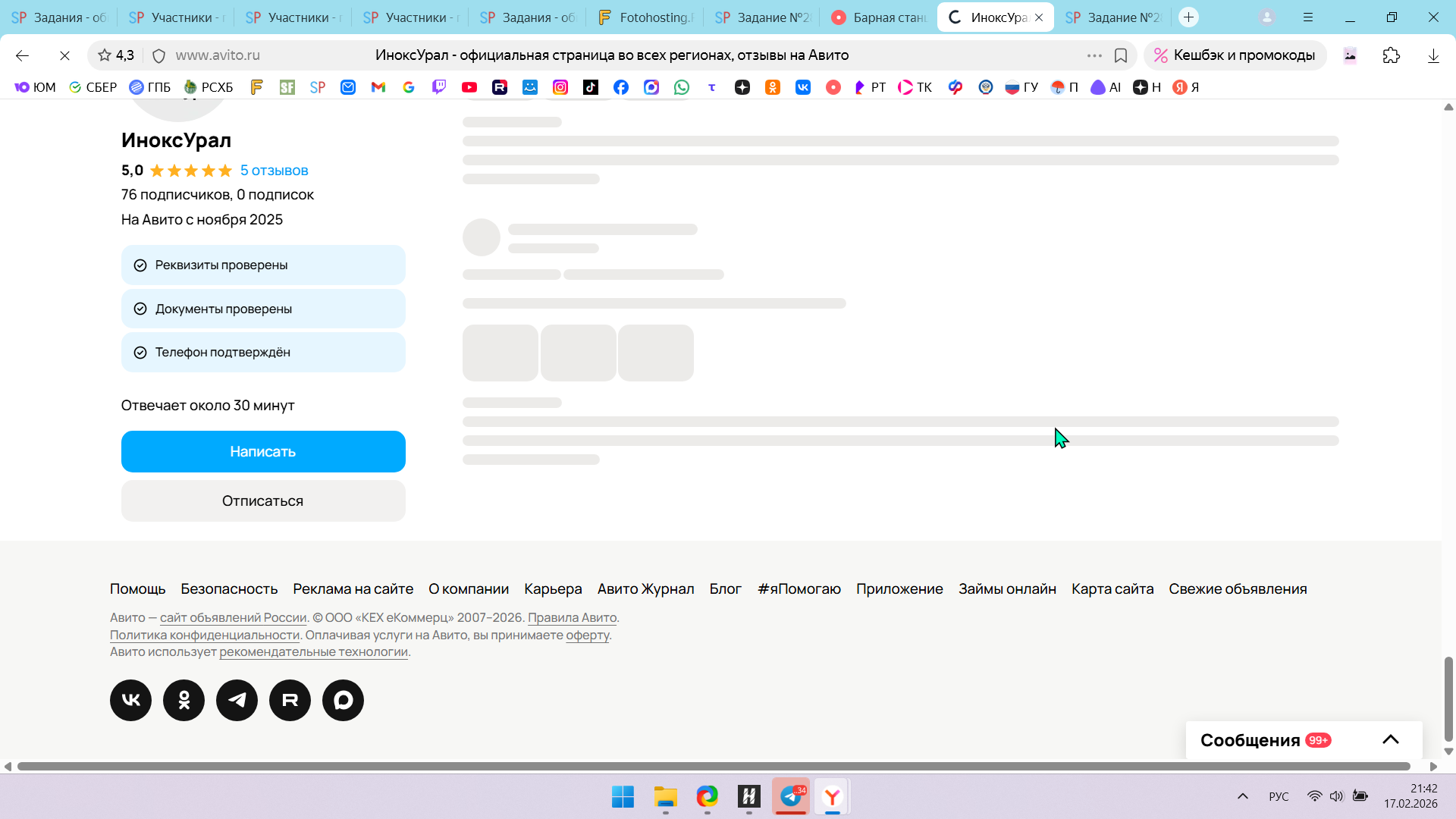Open Avito's Odnoklassniki footer icon
Viewport: 1456px width, 819px height.
184,700
